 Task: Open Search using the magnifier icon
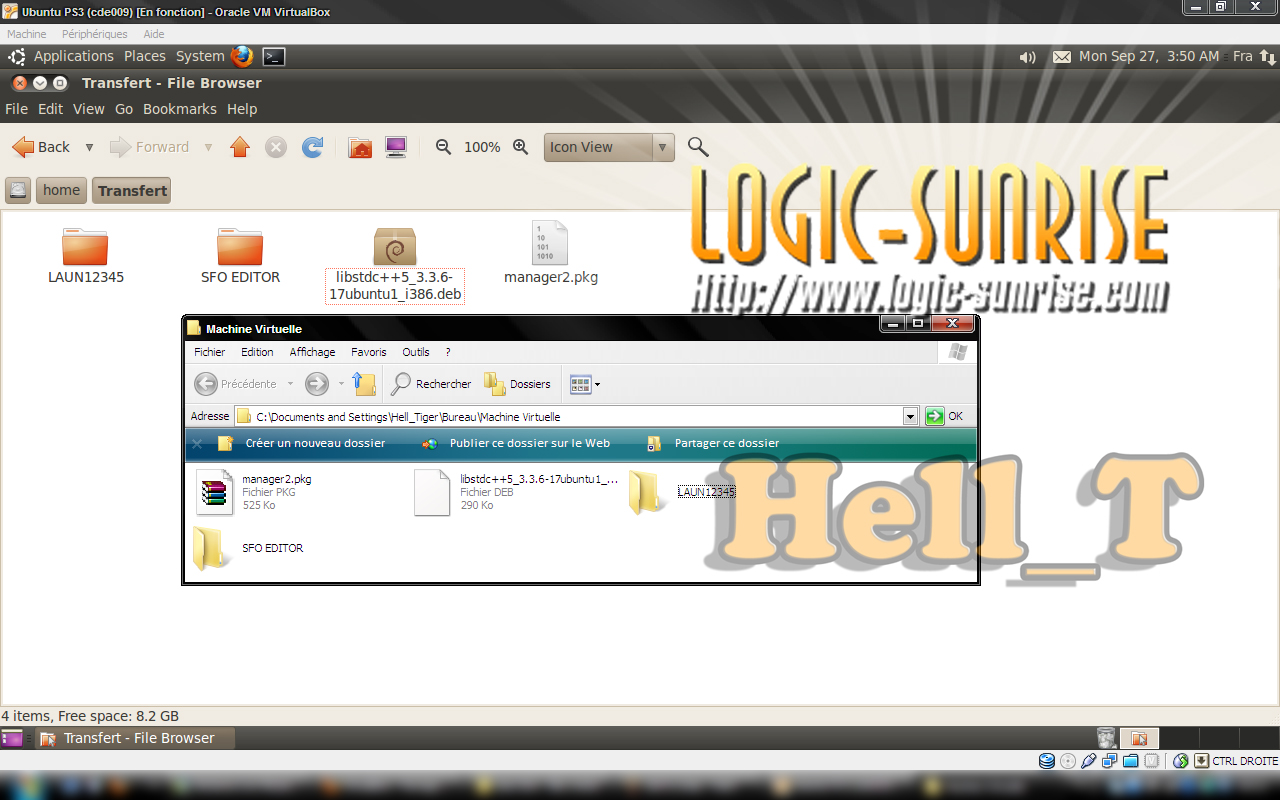[698, 147]
